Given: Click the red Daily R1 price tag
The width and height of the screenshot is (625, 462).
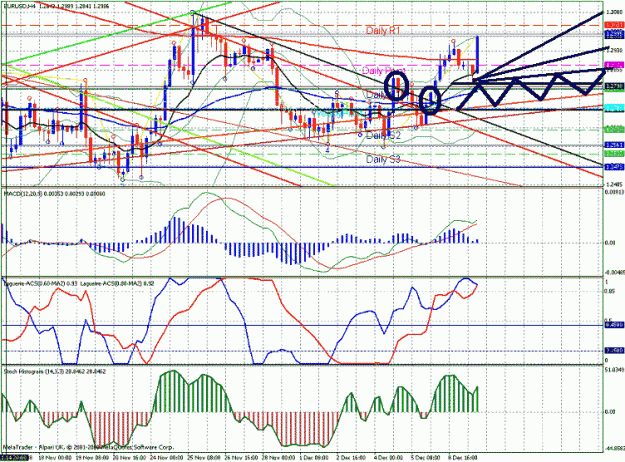Looking at the screenshot, I should tap(614, 25).
